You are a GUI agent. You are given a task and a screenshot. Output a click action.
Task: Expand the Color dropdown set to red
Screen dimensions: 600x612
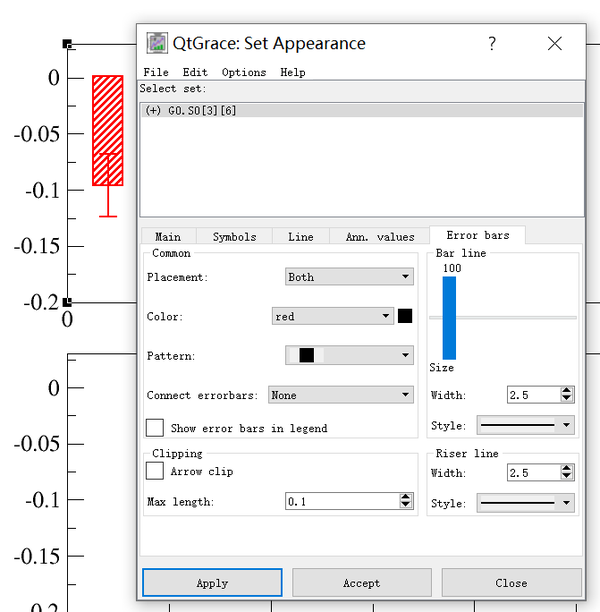[x=333, y=316]
